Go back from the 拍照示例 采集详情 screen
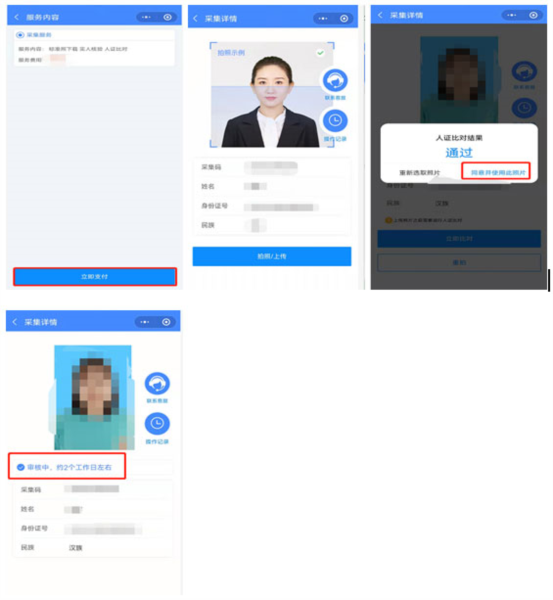 pos(196,18)
